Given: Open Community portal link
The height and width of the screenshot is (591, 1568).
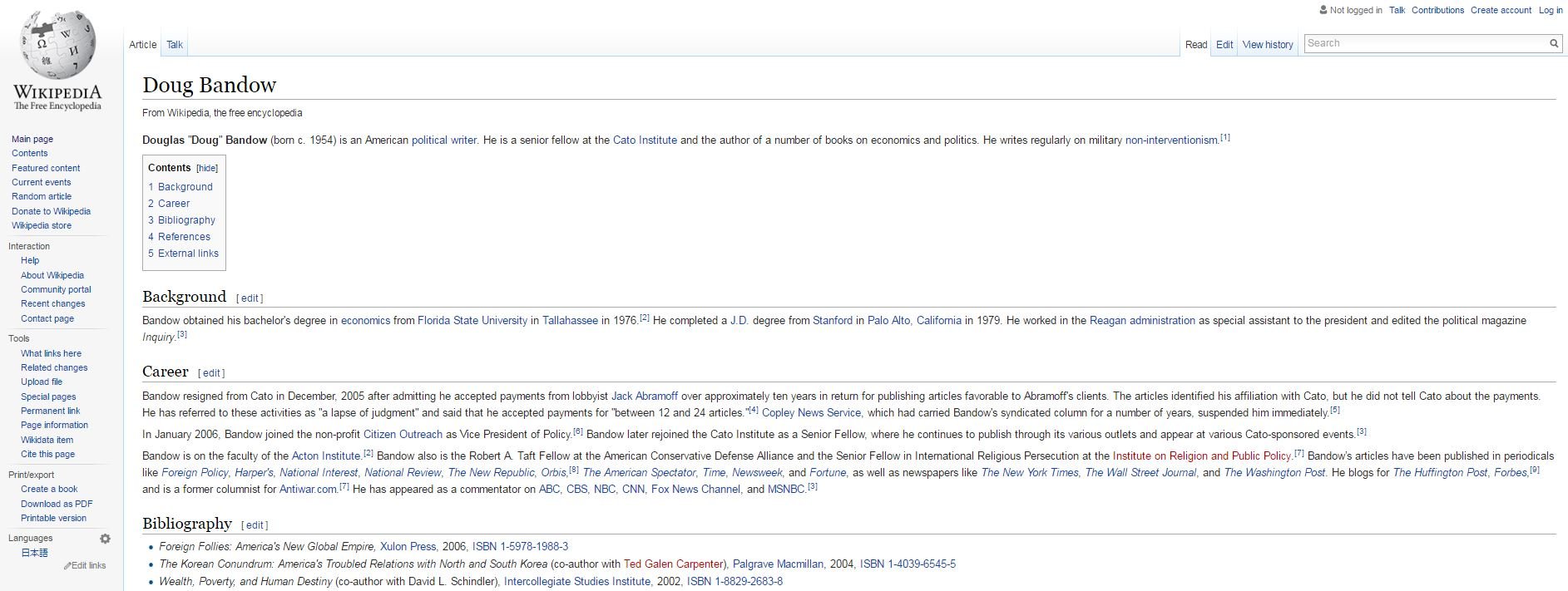Looking at the screenshot, I should 56,289.
